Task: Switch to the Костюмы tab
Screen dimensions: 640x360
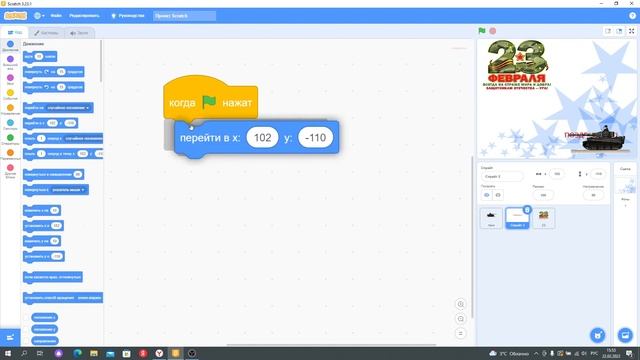Action: coord(46,33)
